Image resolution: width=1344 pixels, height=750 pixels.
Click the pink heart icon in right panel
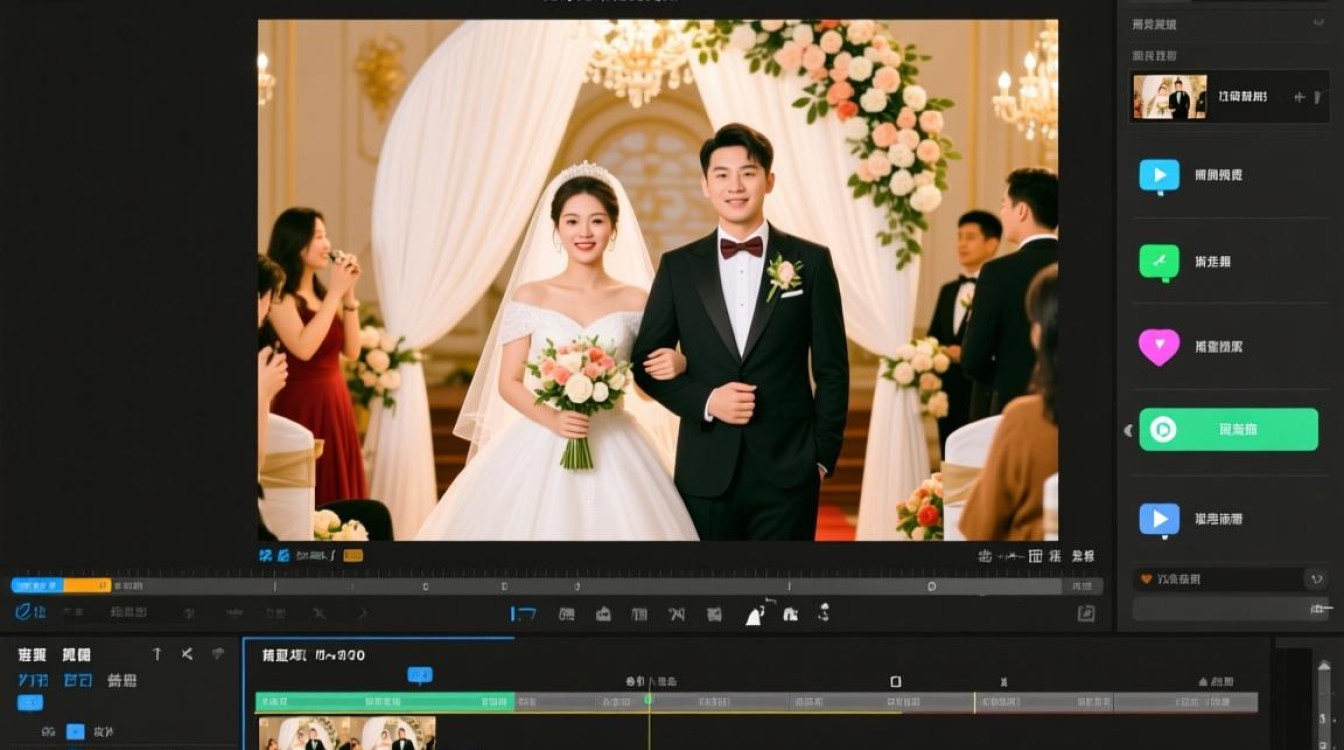coord(1159,347)
